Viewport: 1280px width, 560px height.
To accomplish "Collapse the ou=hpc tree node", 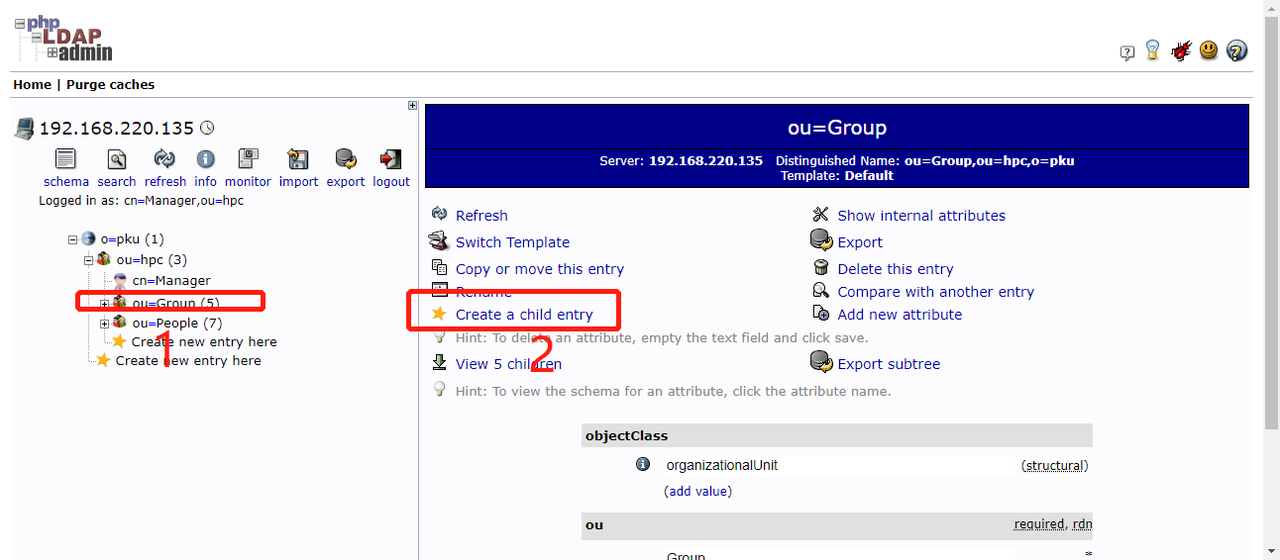I will click(x=89, y=260).
